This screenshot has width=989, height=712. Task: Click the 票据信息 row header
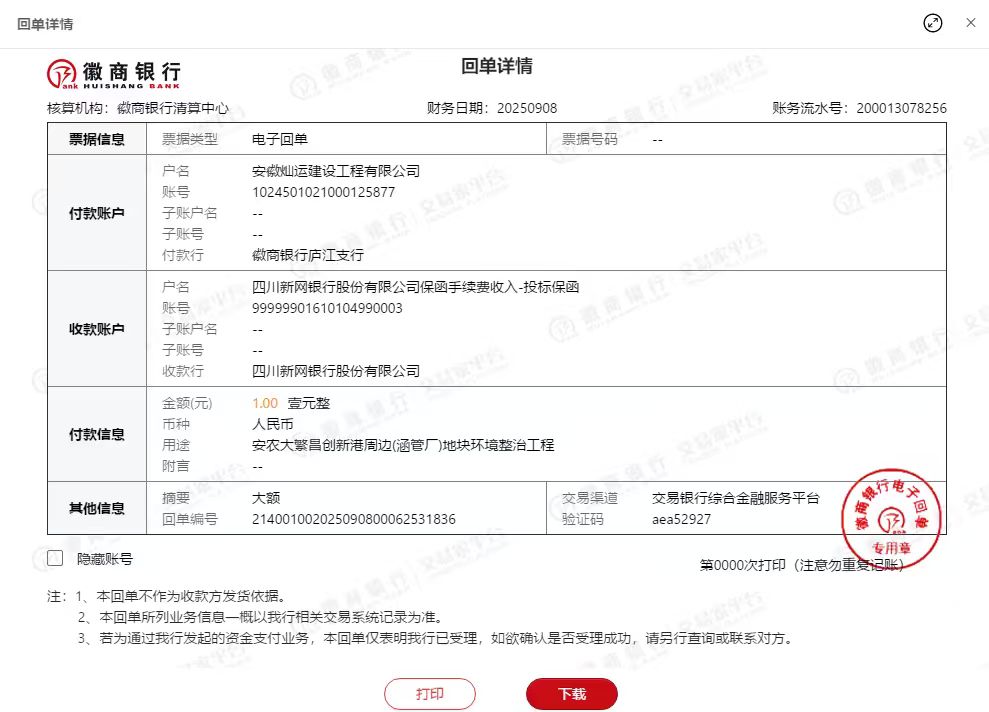pos(97,140)
